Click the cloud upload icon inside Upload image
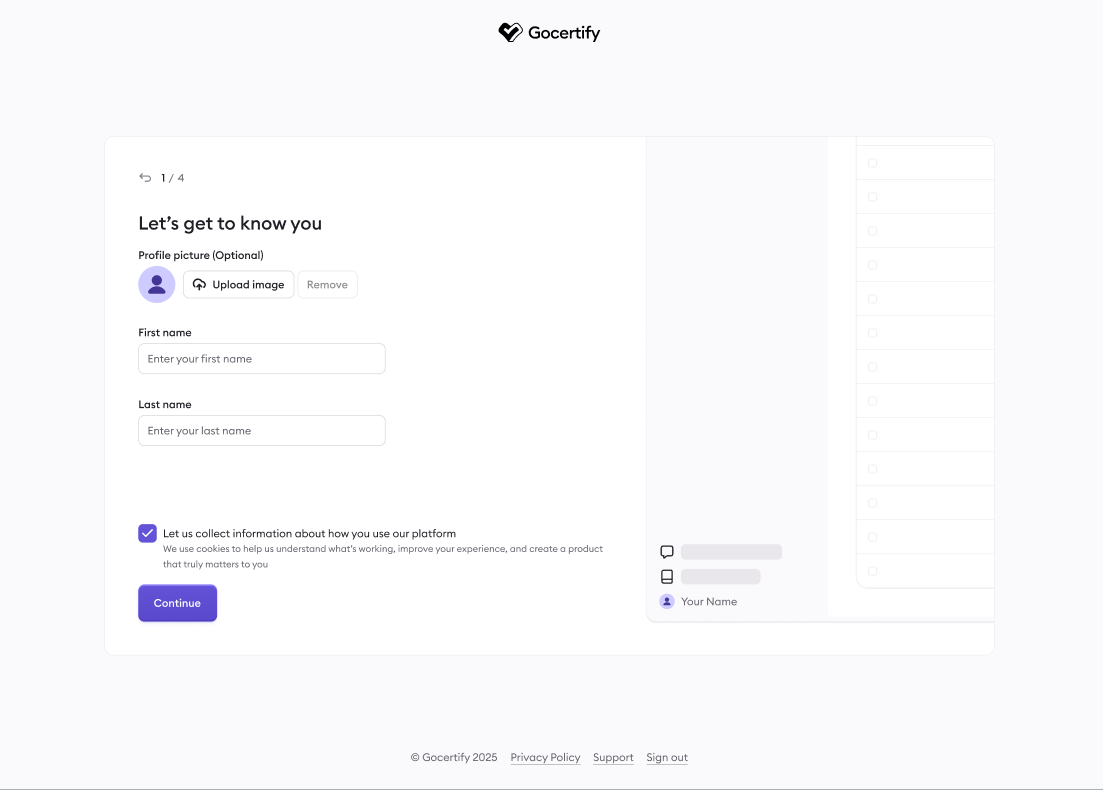1103x790 pixels. pyautogui.click(x=201, y=284)
